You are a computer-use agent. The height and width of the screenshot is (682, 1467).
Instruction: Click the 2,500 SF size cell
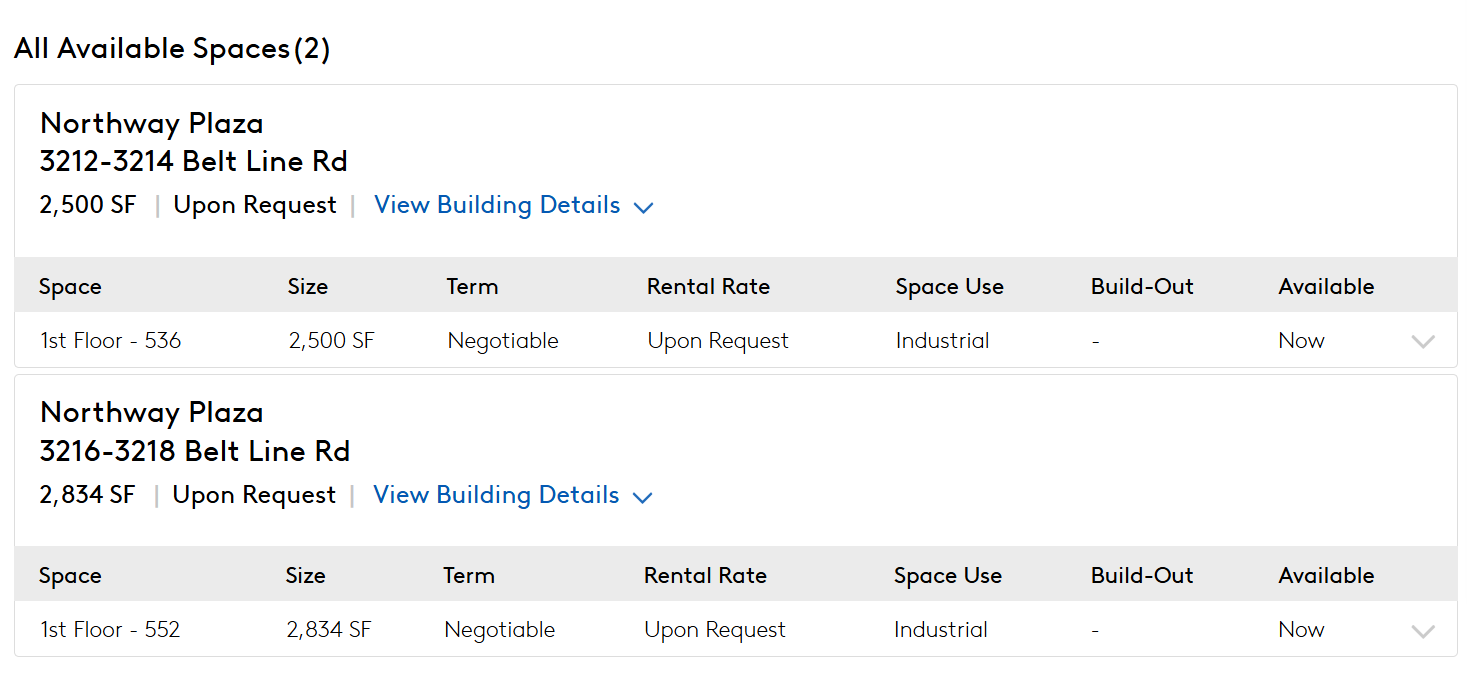click(331, 340)
